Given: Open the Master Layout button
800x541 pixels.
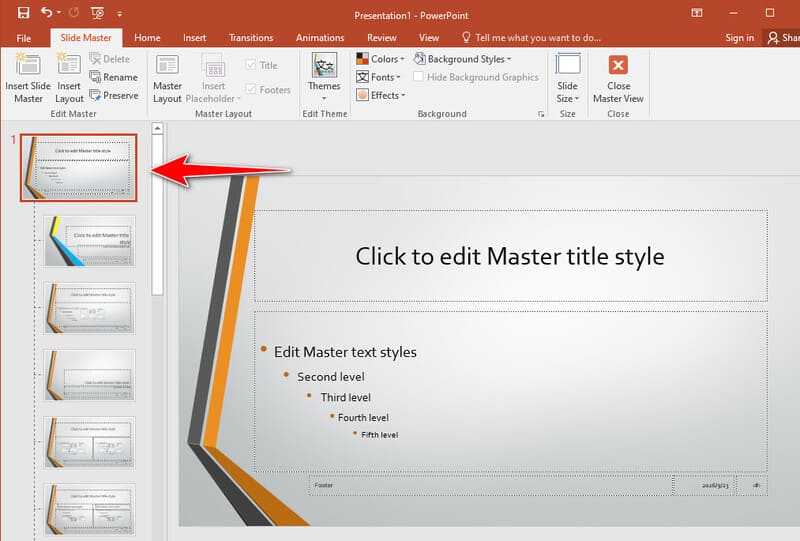Looking at the screenshot, I should click(167, 79).
